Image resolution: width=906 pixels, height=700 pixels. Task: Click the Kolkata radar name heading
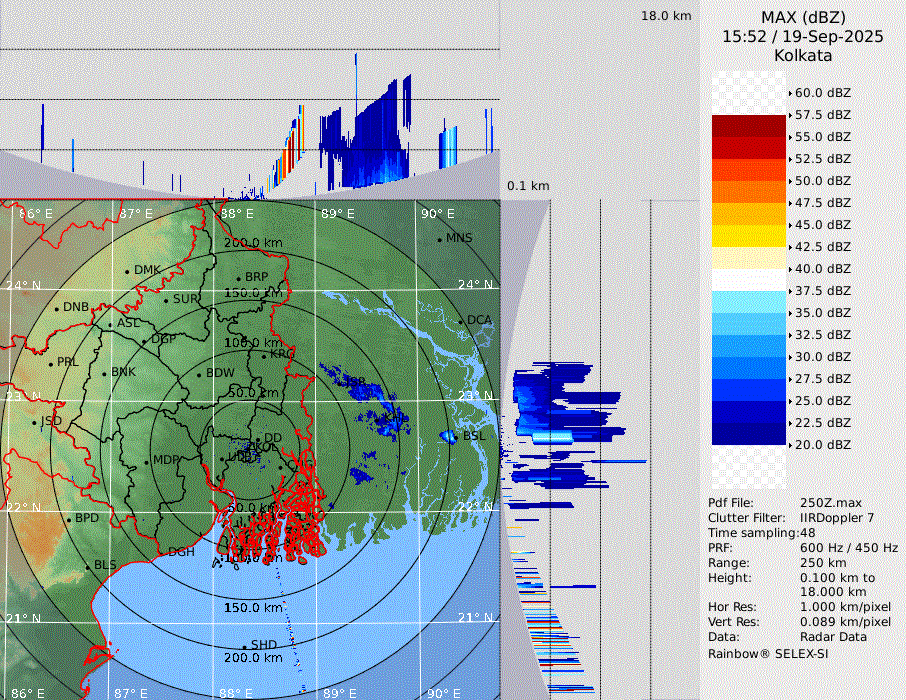tap(803, 55)
